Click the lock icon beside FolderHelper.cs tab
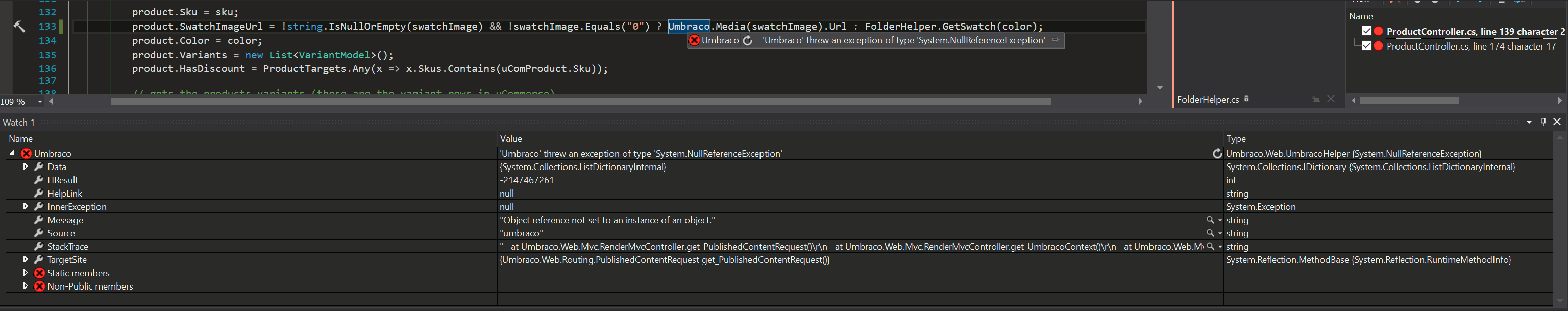Viewport: 1568px width, 311px height. coord(1246,99)
